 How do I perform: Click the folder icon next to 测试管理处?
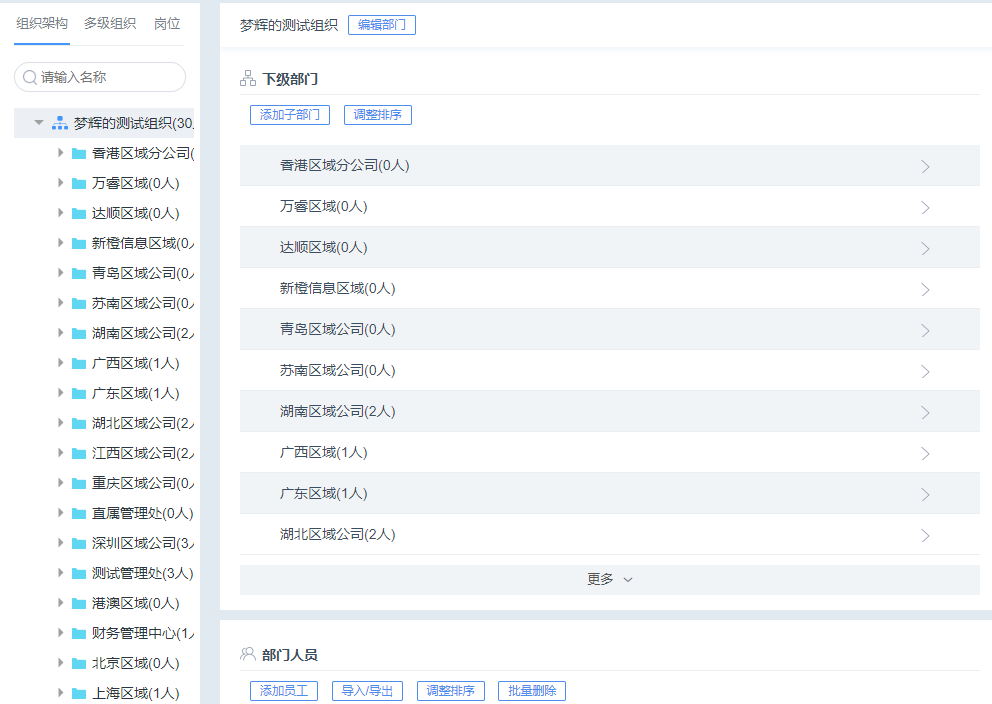coord(79,573)
